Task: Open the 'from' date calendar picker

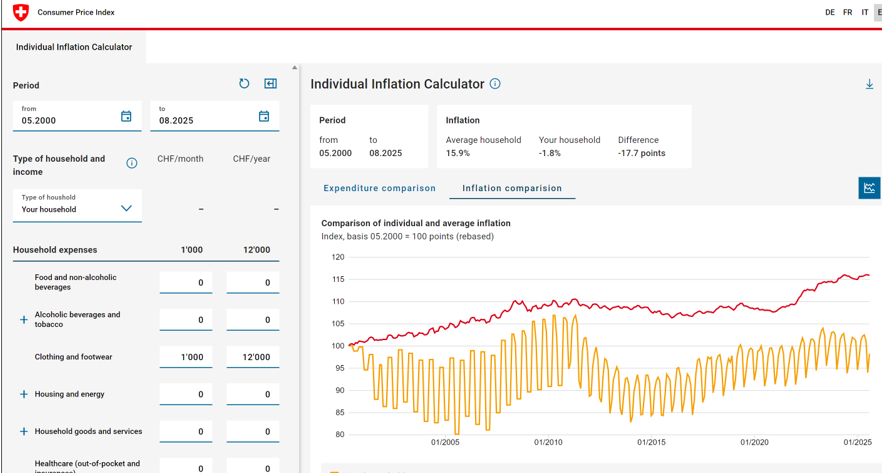Action: [x=126, y=117]
